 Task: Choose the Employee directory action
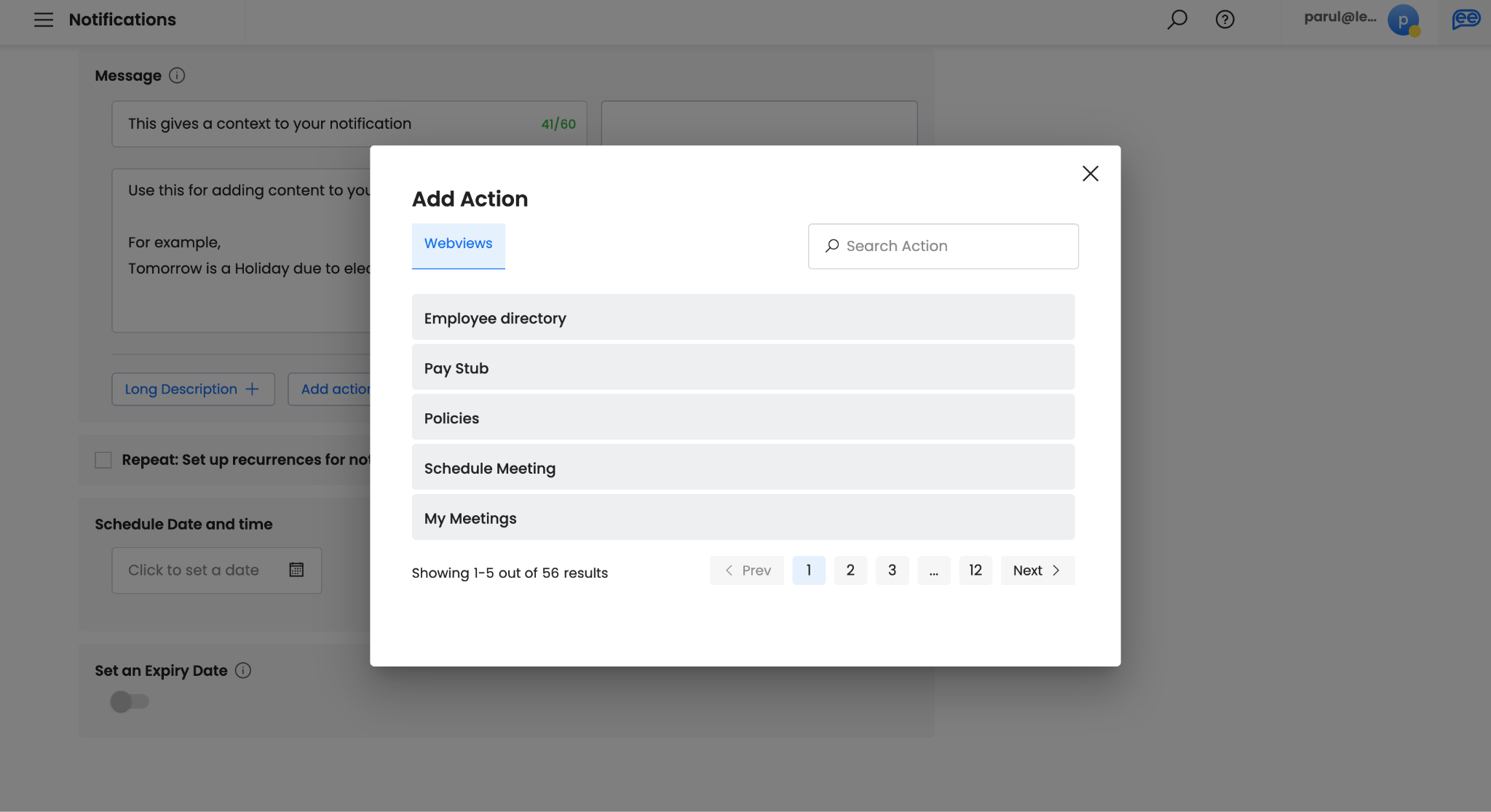pos(743,318)
